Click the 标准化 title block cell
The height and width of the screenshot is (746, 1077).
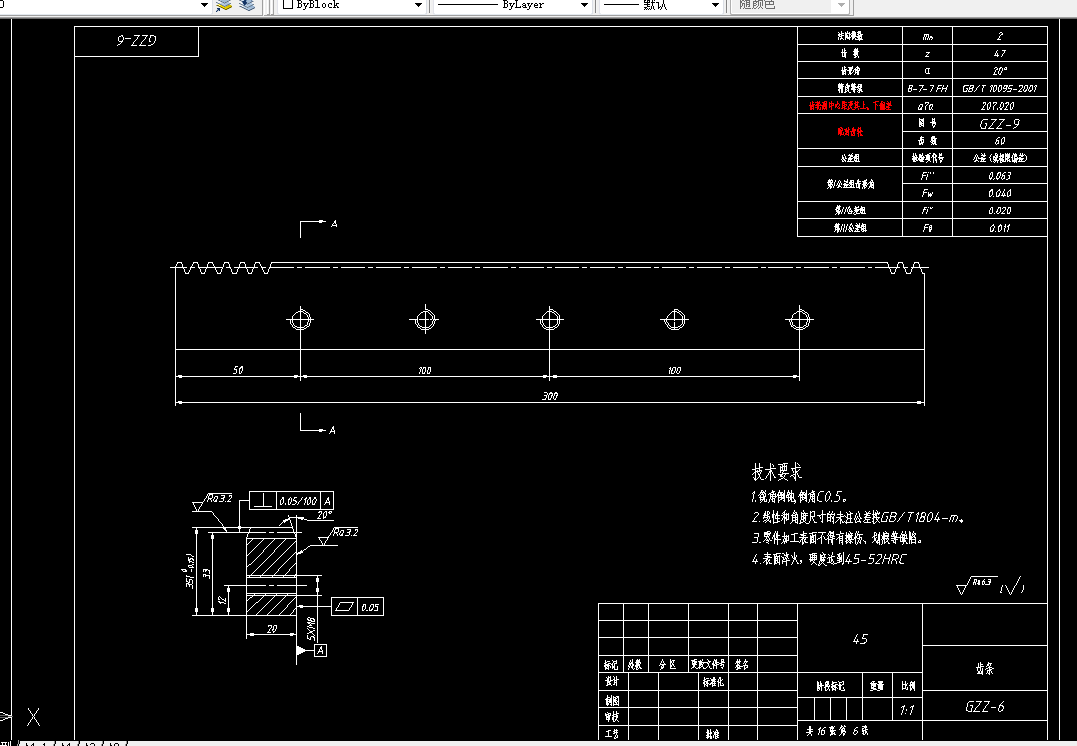[x=713, y=682]
